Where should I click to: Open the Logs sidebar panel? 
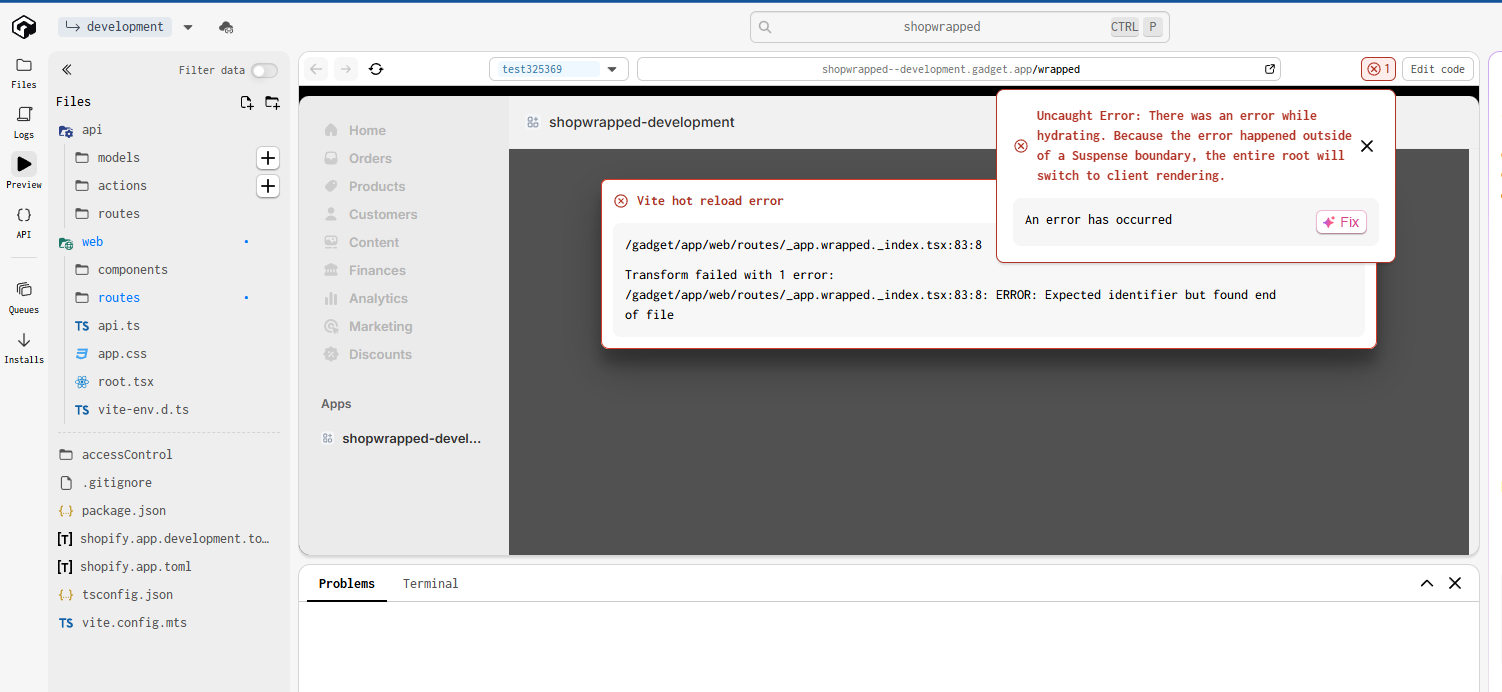click(24, 122)
